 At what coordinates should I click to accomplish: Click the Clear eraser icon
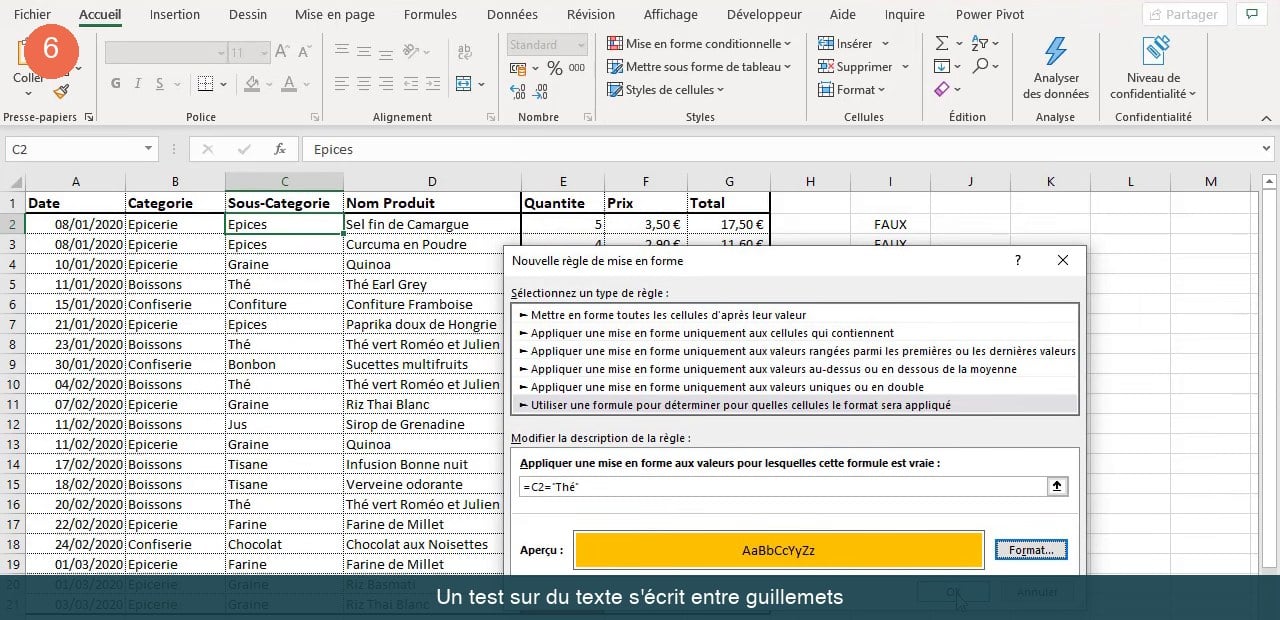tap(942, 89)
